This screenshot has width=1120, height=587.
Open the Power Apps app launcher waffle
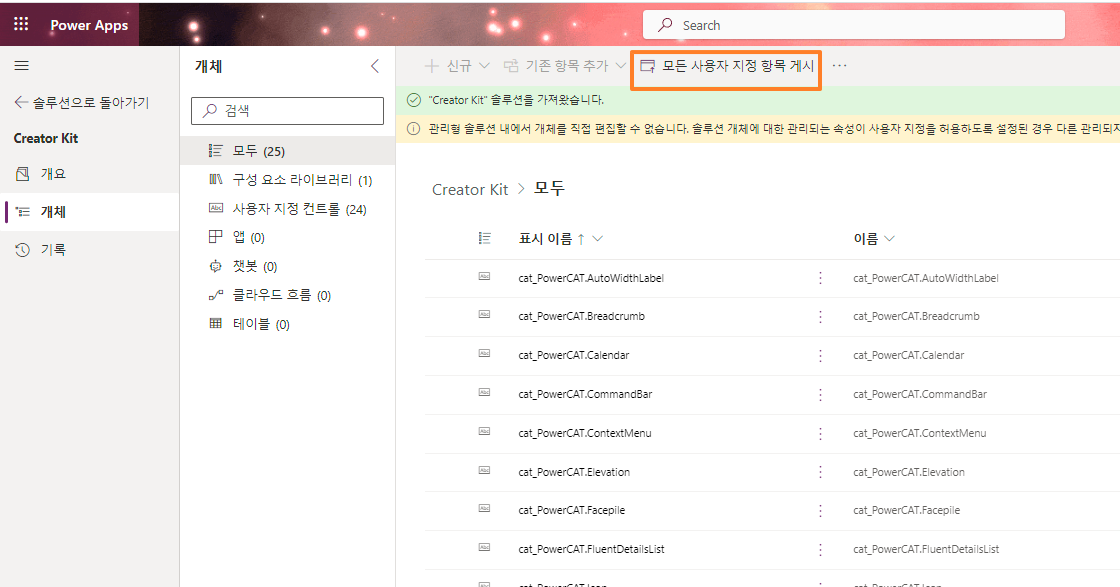pos(21,24)
